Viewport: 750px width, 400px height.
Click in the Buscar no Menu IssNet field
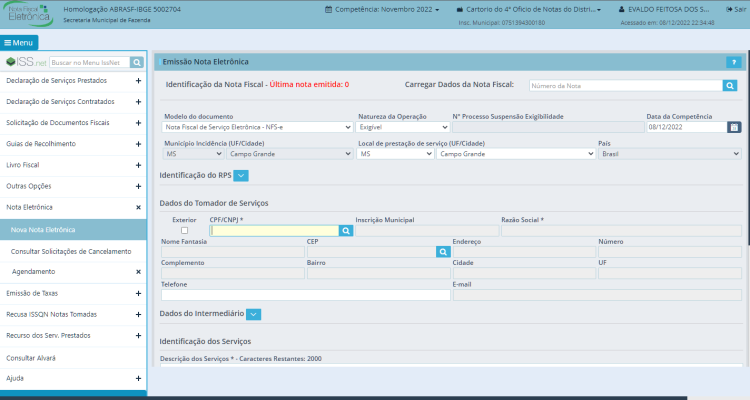coord(89,63)
